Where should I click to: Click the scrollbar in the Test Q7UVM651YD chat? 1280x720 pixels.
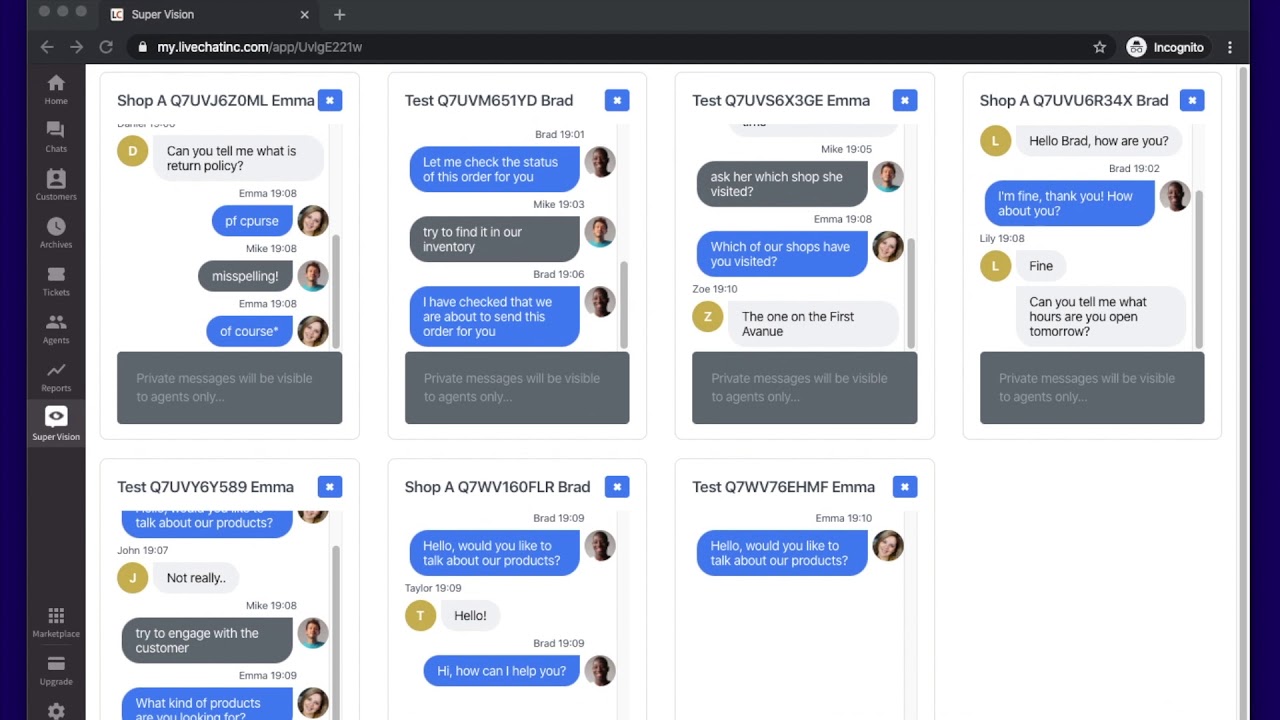624,305
